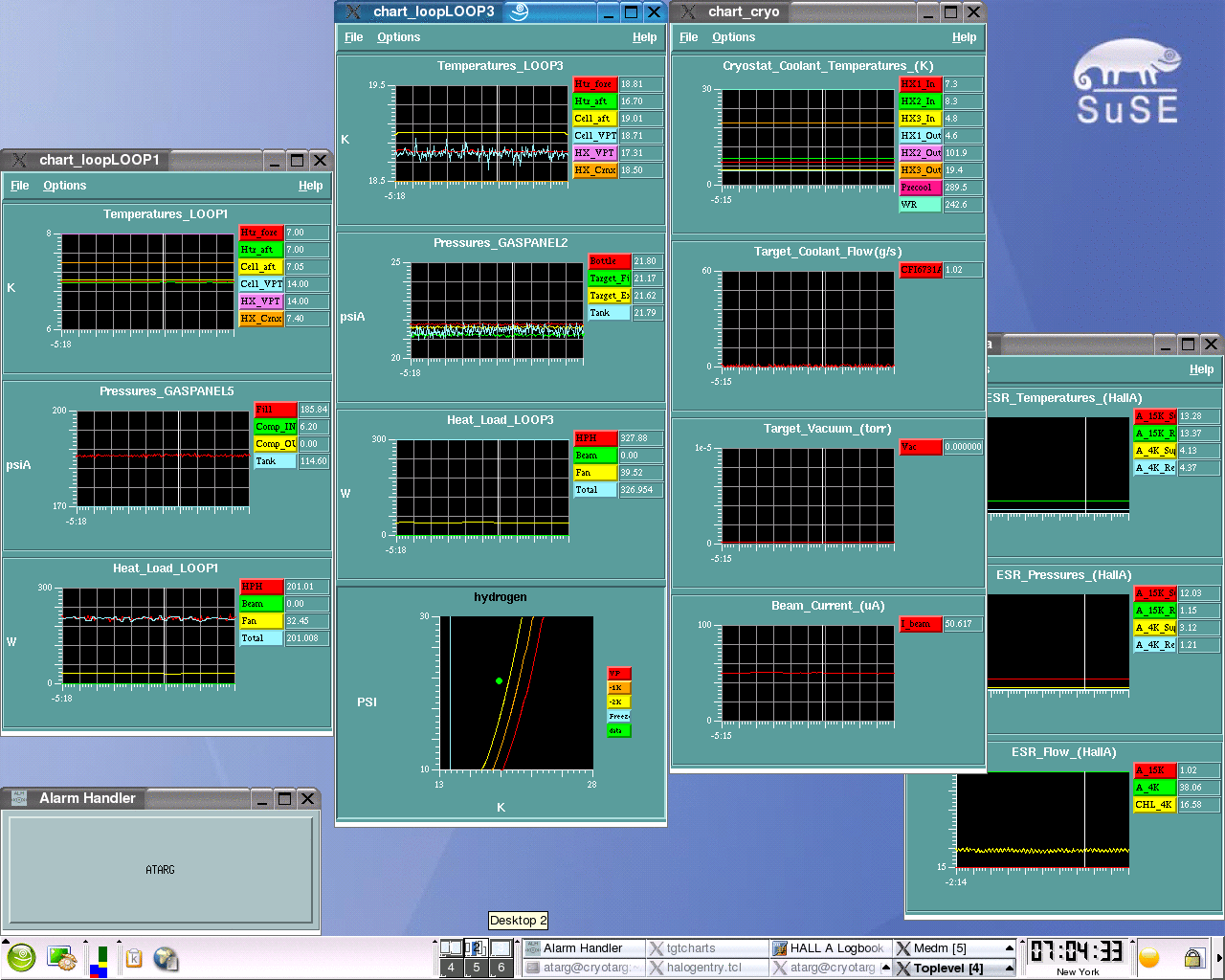The width and height of the screenshot is (1225, 980).
Task: Activate HALL A Logbook taskbar button
Action: tap(830, 948)
